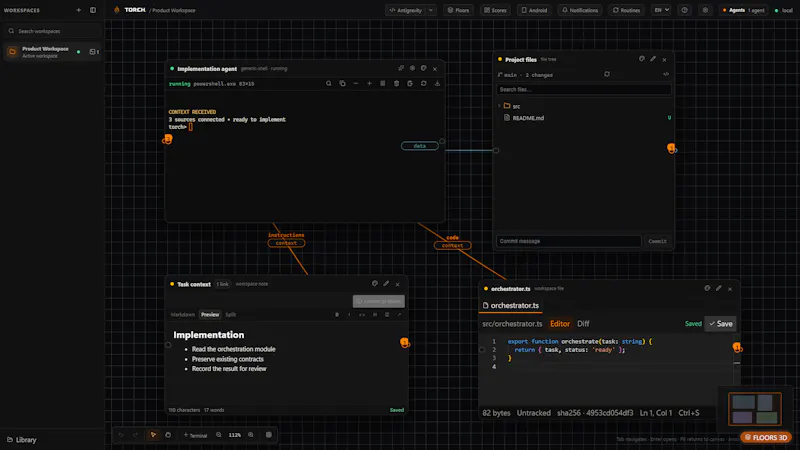This screenshot has height=450, width=800.
Task: Open the FLOORS 3D button
Action: [766, 437]
